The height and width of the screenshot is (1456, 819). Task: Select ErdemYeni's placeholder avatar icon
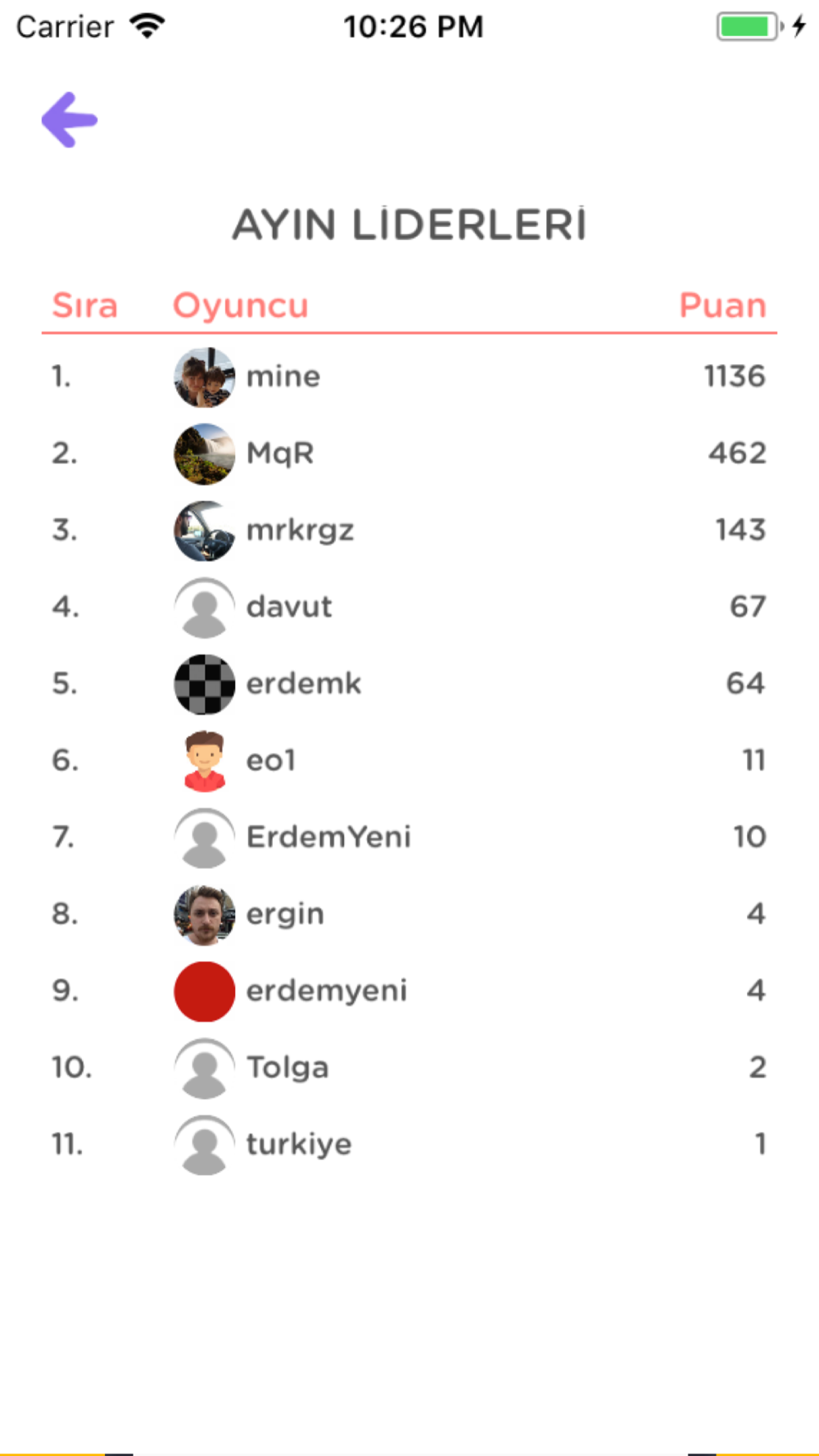pyautogui.click(x=204, y=838)
